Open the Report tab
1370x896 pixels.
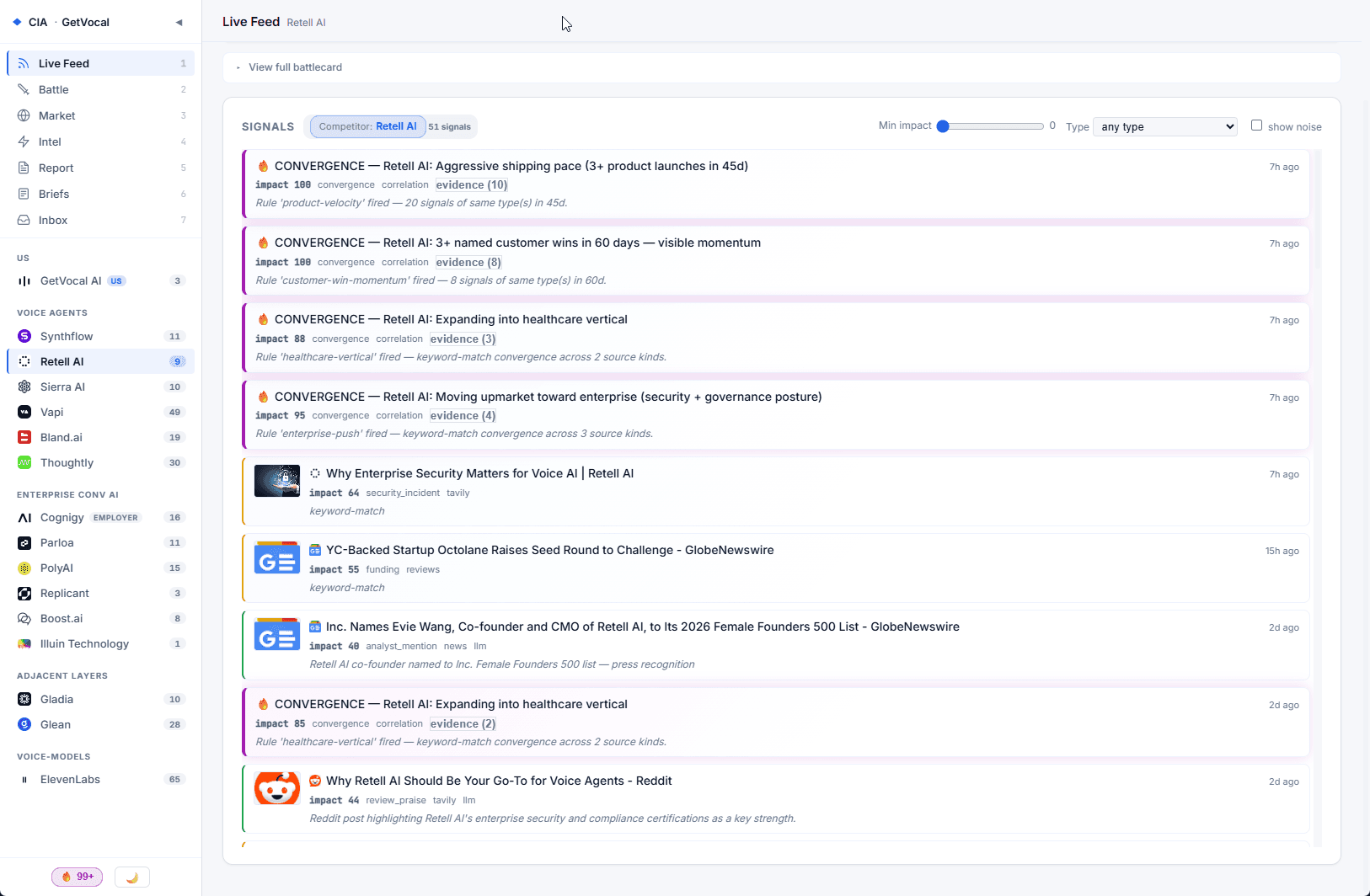coord(101,168)
